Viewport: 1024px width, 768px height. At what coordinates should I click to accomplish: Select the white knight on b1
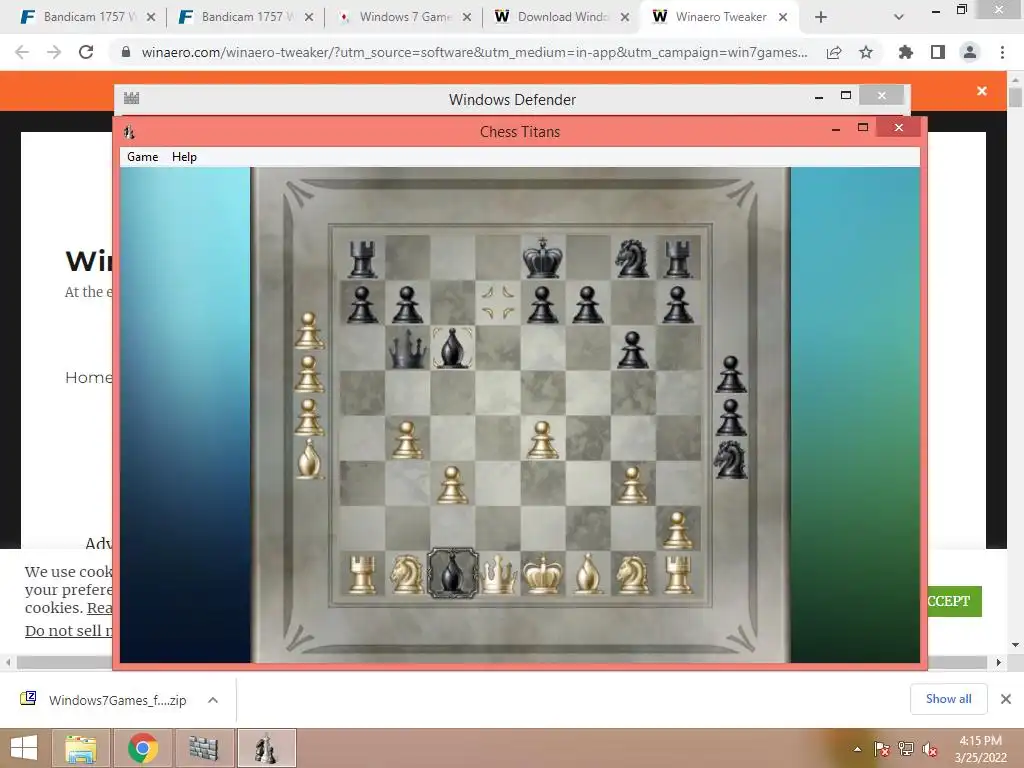(x=408, y=575)
